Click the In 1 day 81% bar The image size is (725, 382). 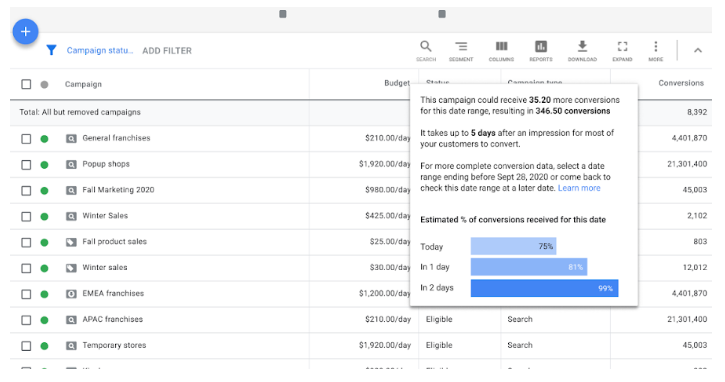[x=529, y=267]
